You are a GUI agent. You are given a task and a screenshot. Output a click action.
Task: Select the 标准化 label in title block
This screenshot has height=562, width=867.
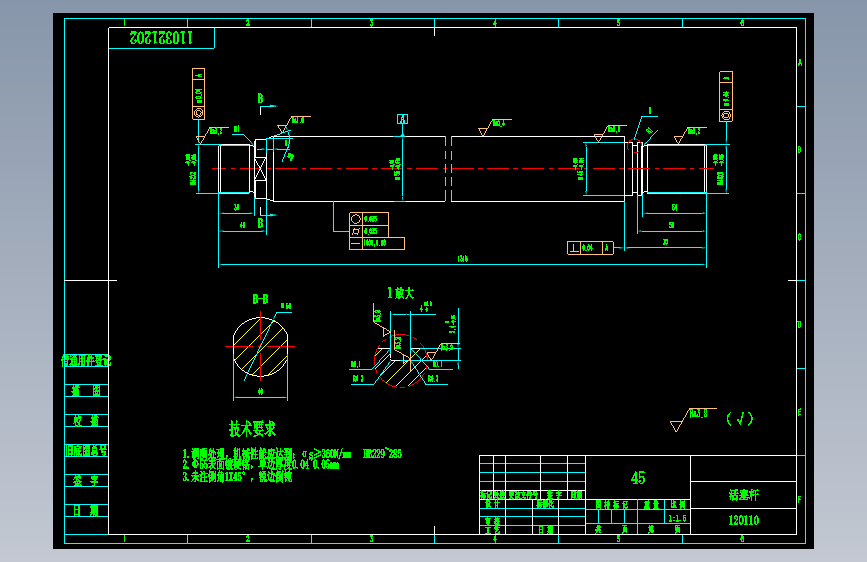[545, 504]
